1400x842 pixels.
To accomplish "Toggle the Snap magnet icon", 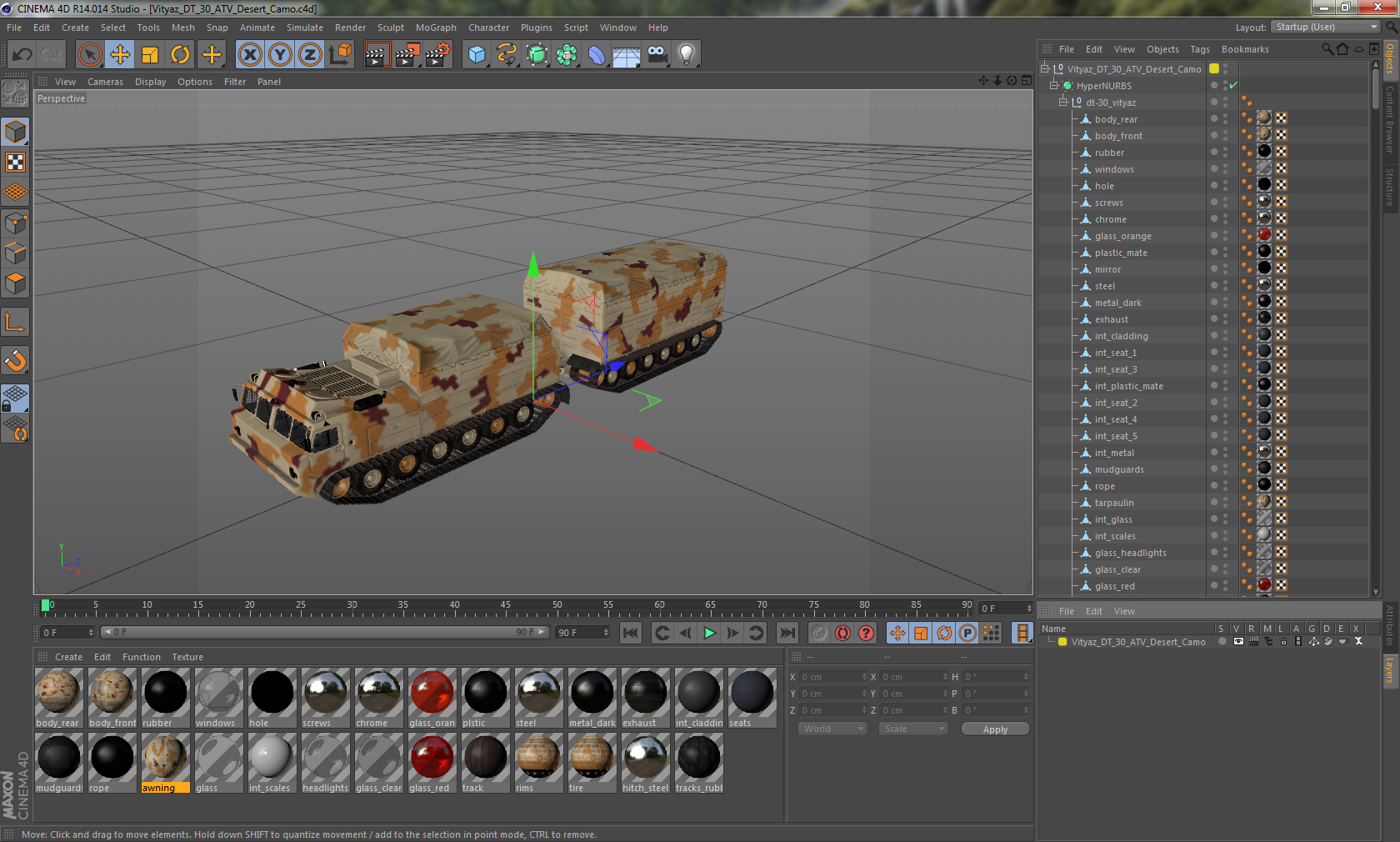I will point(16,360).
